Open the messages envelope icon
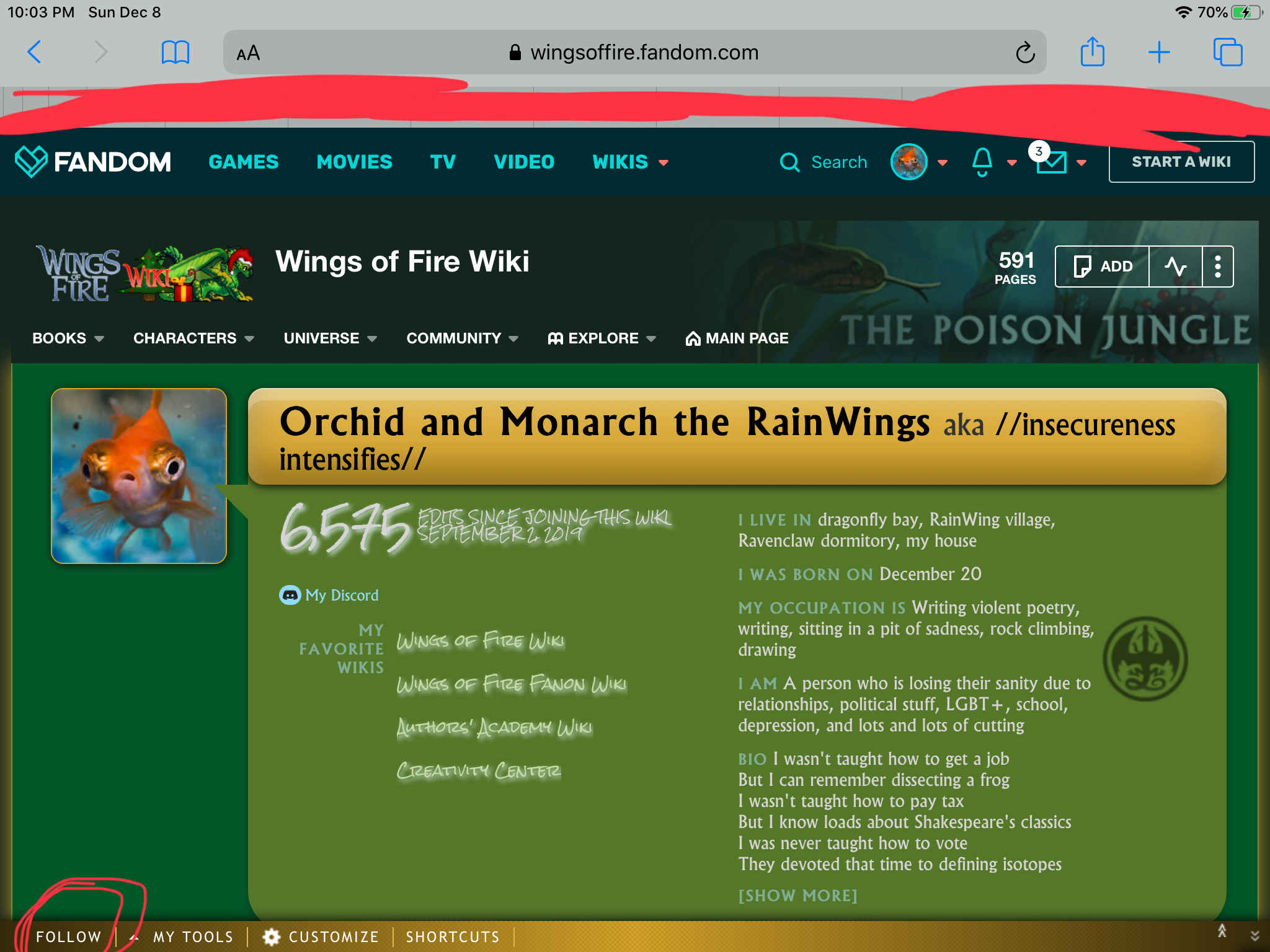 point(1052,162)
